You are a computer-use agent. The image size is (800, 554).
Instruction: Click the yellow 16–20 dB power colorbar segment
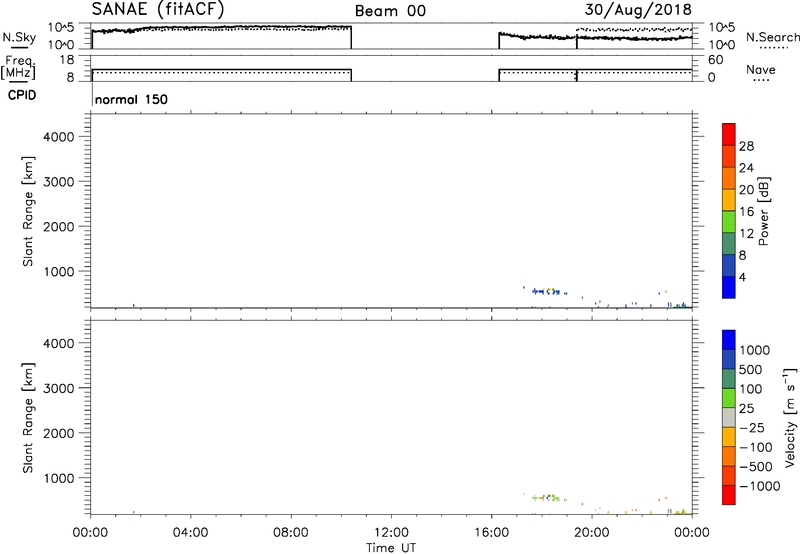[729, 200]
